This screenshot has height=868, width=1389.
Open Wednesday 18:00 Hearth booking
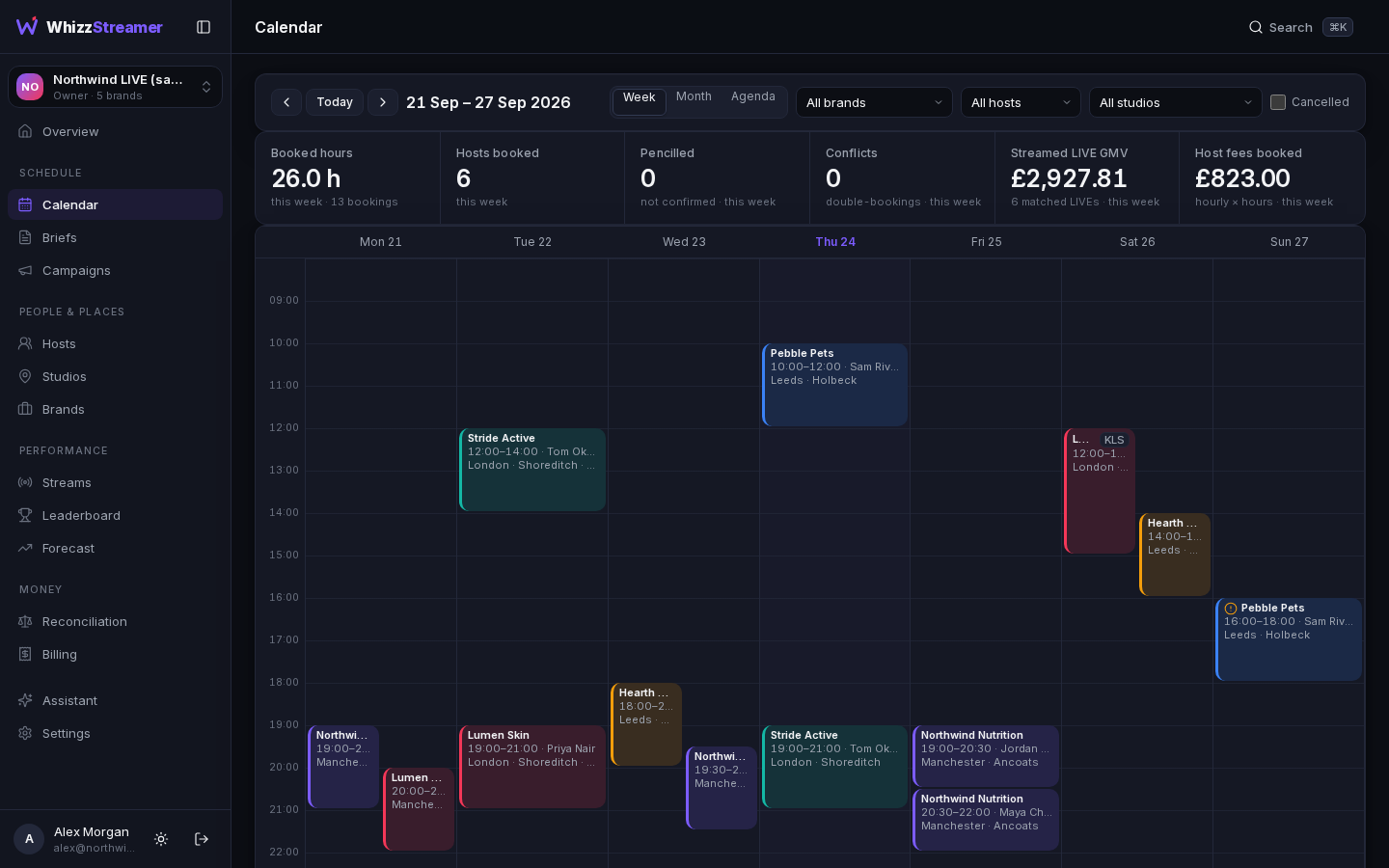(x=646, y=724)
